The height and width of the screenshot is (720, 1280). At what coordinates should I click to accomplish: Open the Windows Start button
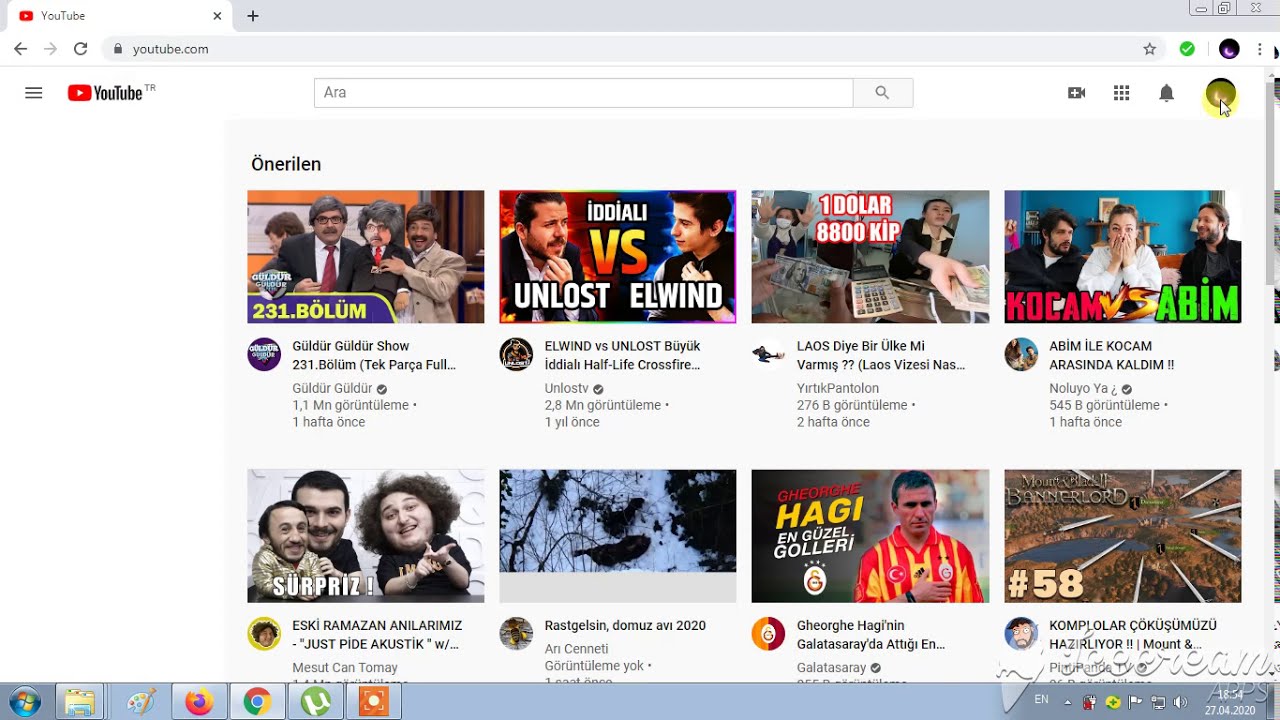(24, 702)
